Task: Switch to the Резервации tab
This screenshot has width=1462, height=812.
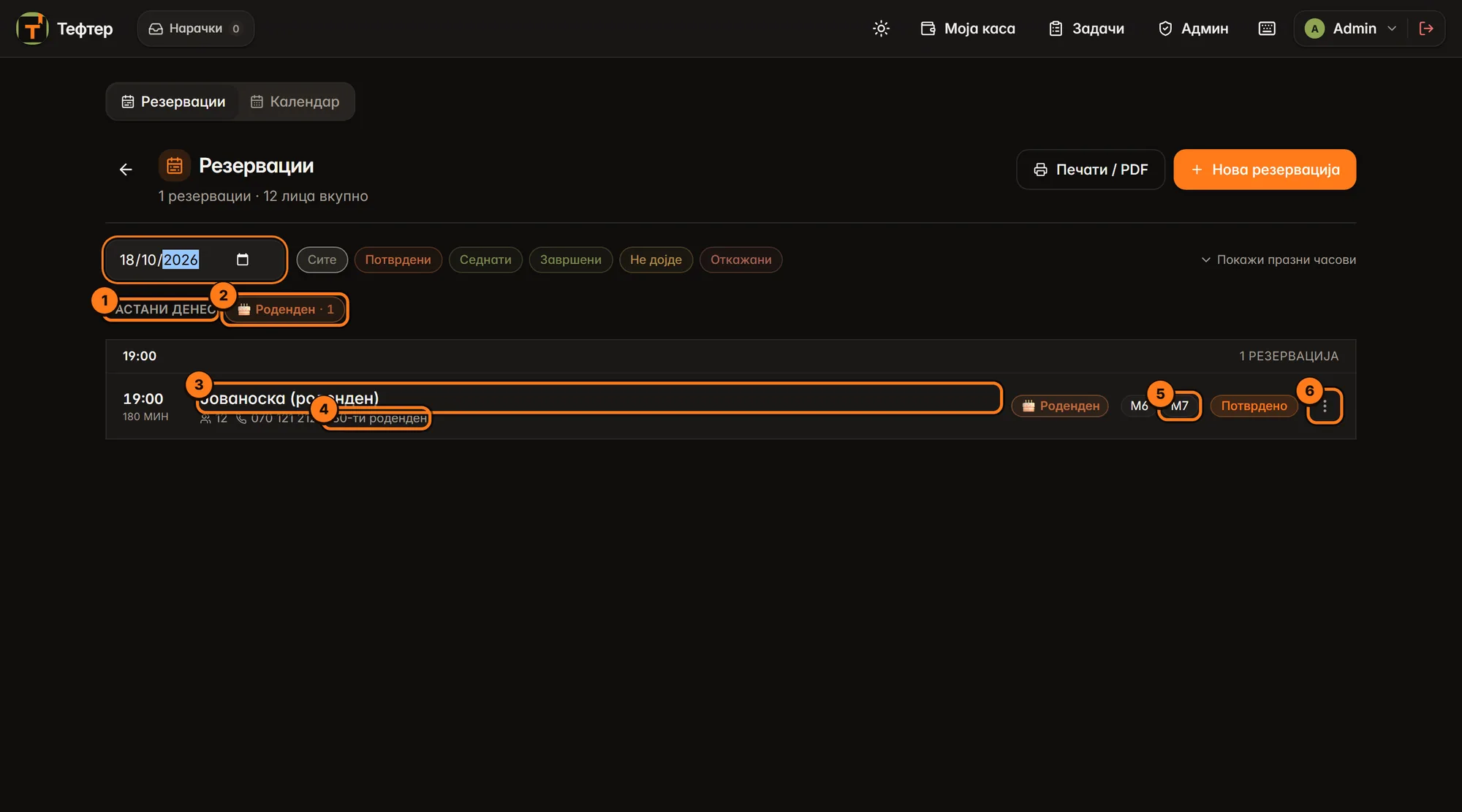Action: (173, 102)
